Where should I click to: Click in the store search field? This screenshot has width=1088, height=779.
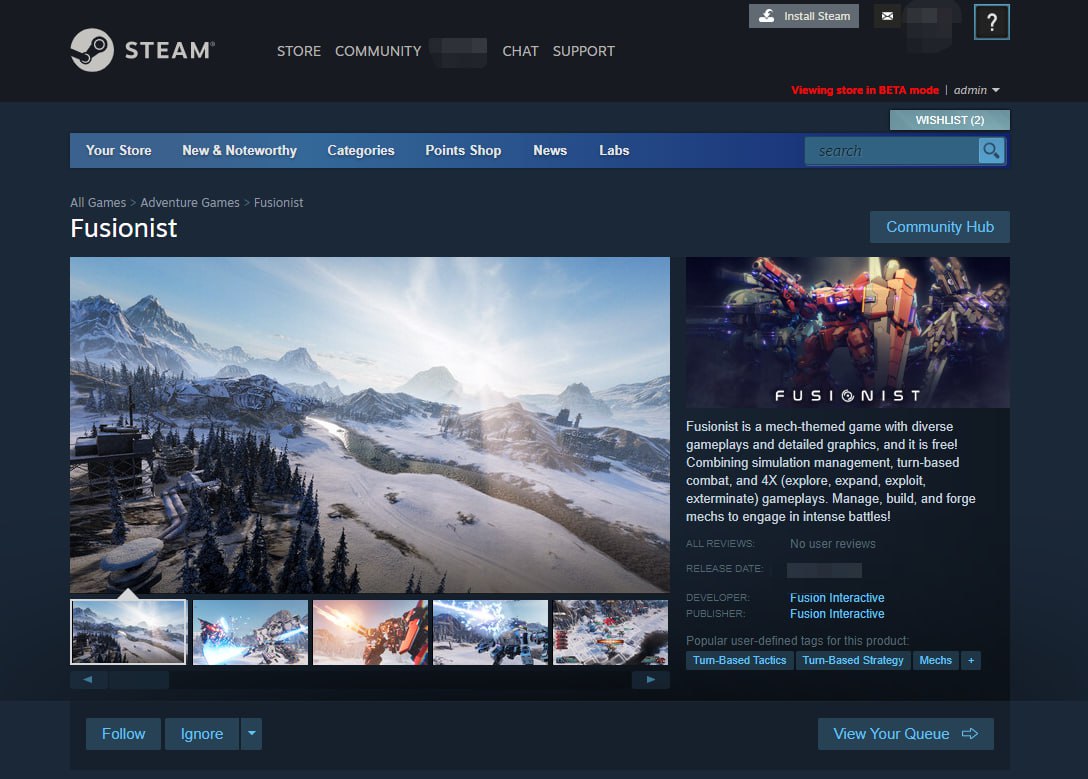pos(892,151)
